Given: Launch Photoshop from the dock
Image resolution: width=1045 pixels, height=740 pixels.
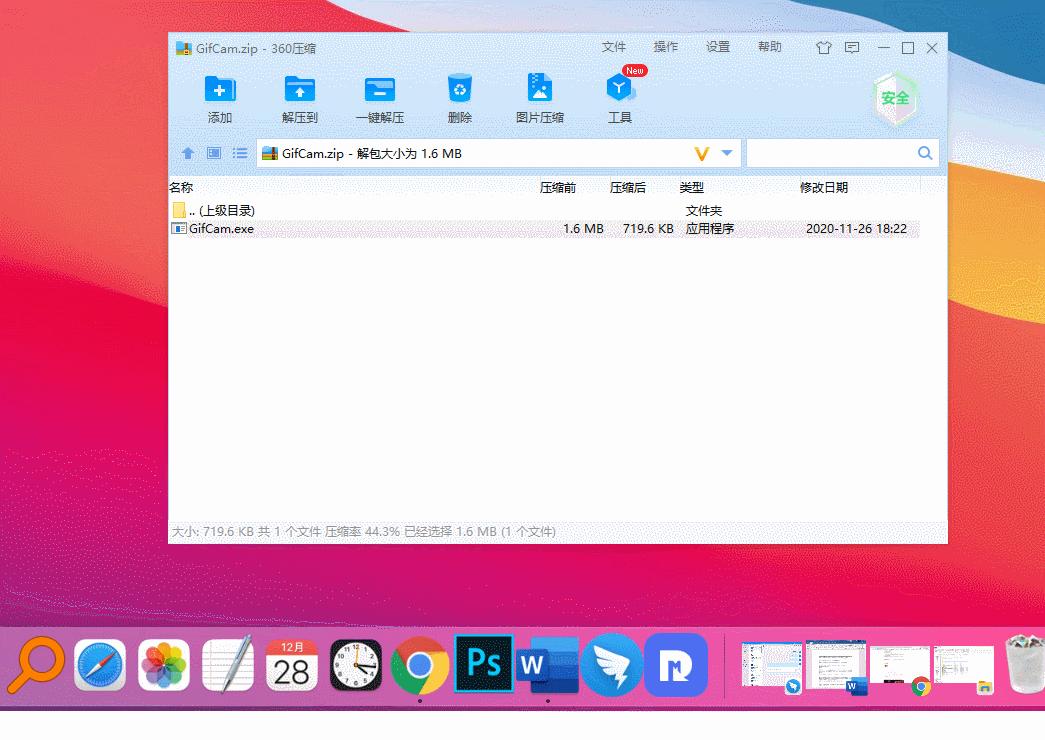Looking at the screenshot, I should pyautogui.click(x=484, y=664).
